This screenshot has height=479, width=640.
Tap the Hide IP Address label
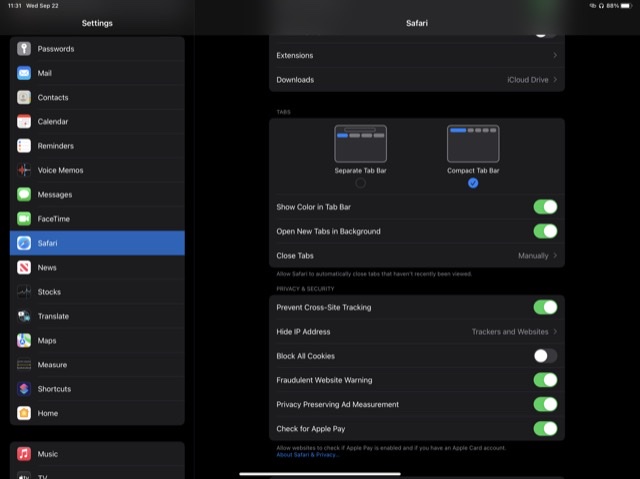click(x=303, y=332)
